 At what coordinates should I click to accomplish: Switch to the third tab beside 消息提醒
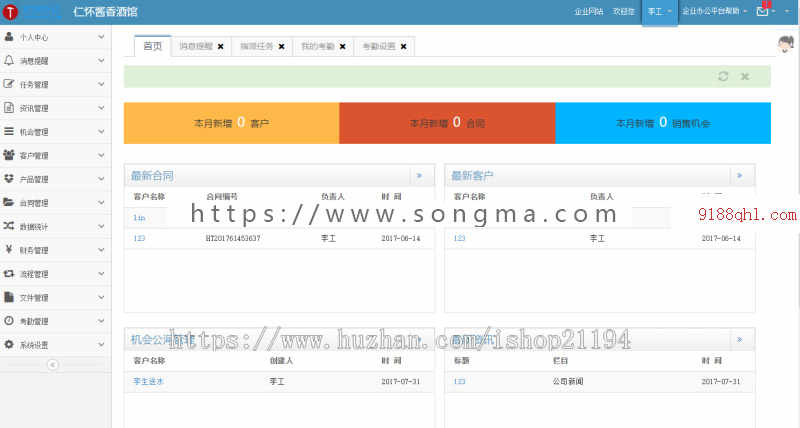(x=257, y=46)
